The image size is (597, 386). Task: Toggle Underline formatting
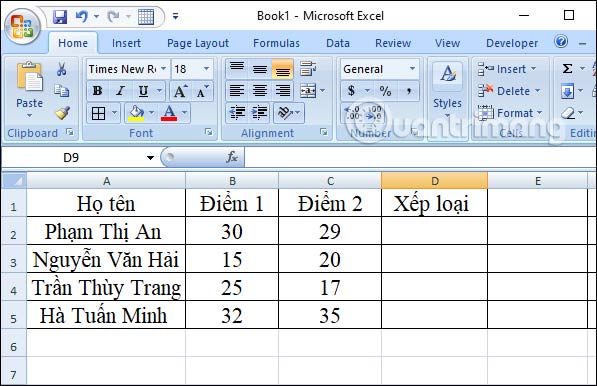coord(143,91)
